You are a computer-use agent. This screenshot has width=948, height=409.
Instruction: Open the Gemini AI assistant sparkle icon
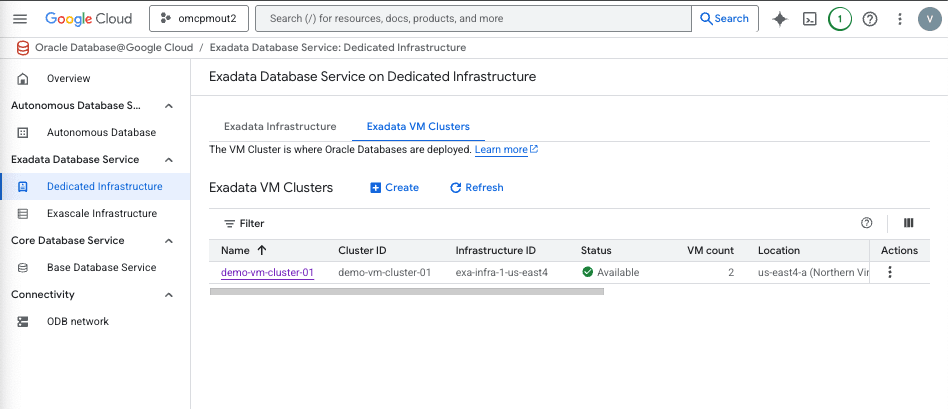pyautogui.click(x=780, y=19)
